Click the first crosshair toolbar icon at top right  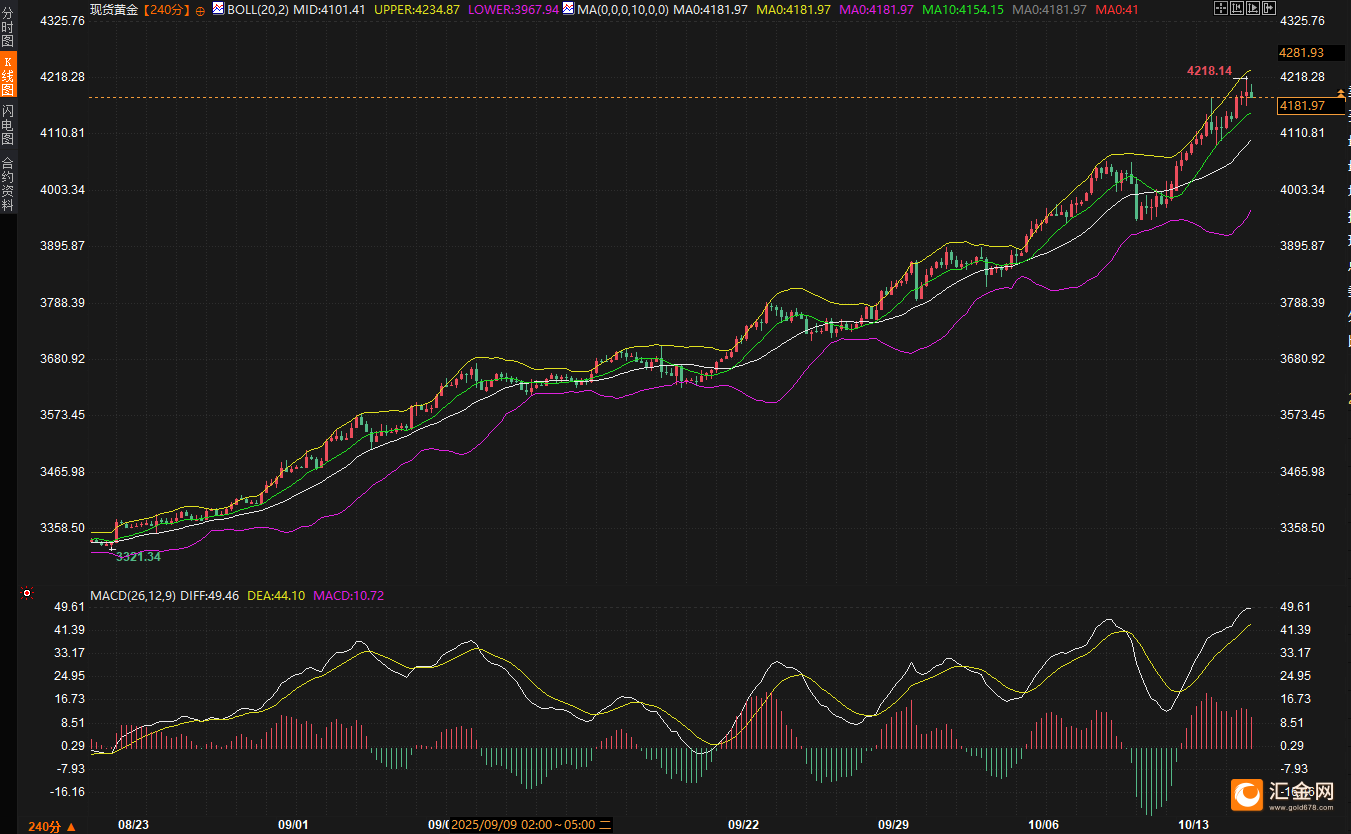click(1219, 9)
